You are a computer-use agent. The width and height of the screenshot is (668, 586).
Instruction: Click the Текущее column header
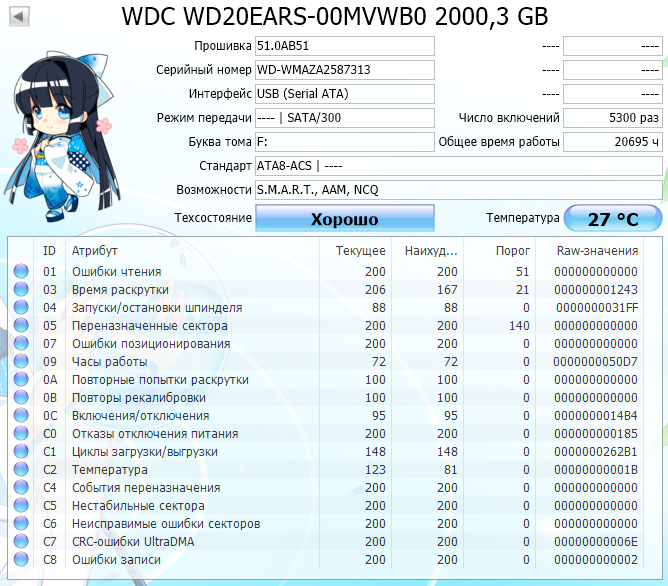pyautogui.click(x=360, y=251)
